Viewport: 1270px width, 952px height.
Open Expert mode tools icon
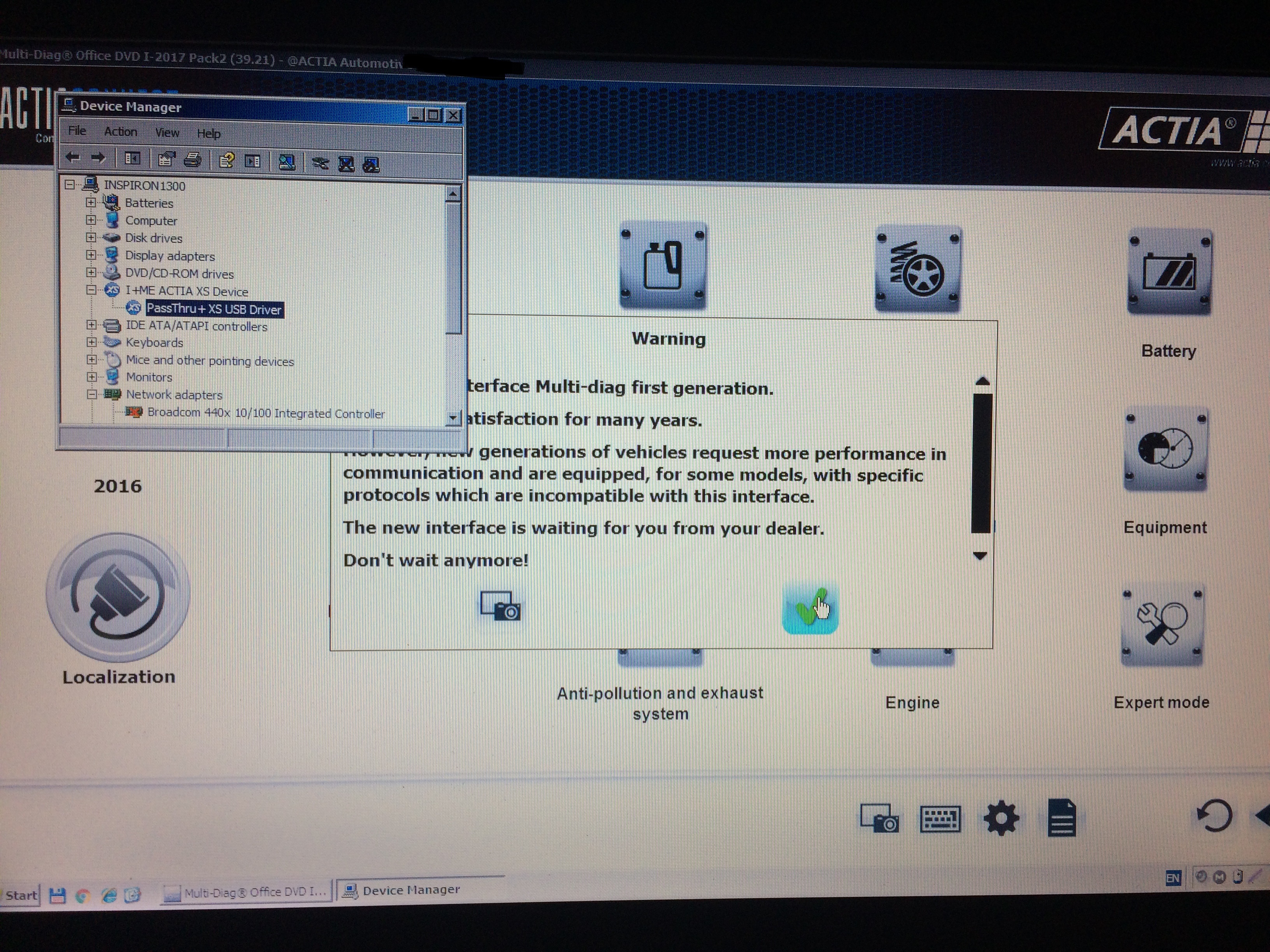coord(1162,625)
